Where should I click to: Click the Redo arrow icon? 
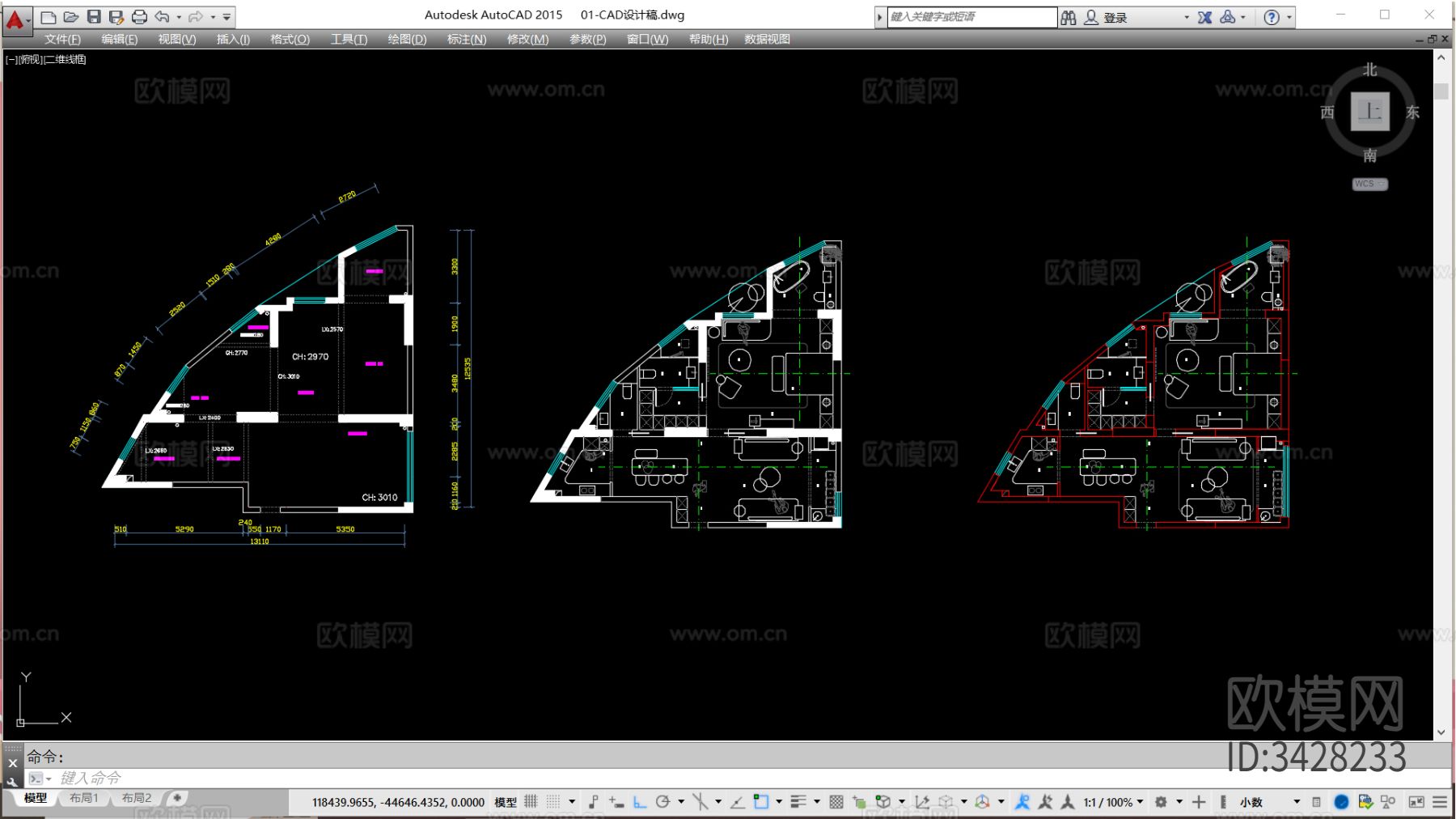click(196, 17)
